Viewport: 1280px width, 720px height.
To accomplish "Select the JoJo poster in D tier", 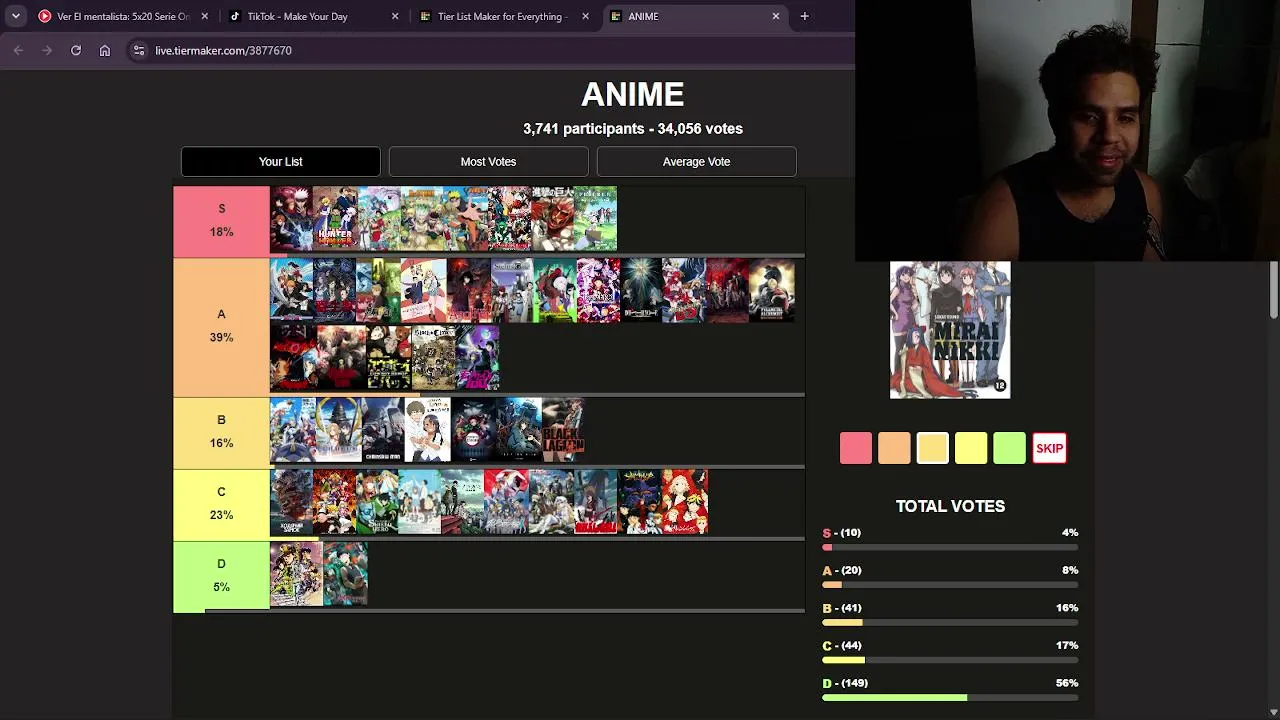I will [x=296, y=574].
